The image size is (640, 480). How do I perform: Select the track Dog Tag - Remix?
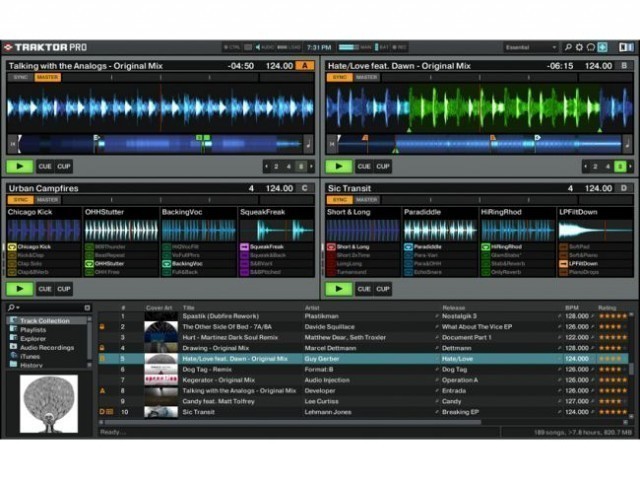coord(207,369)
